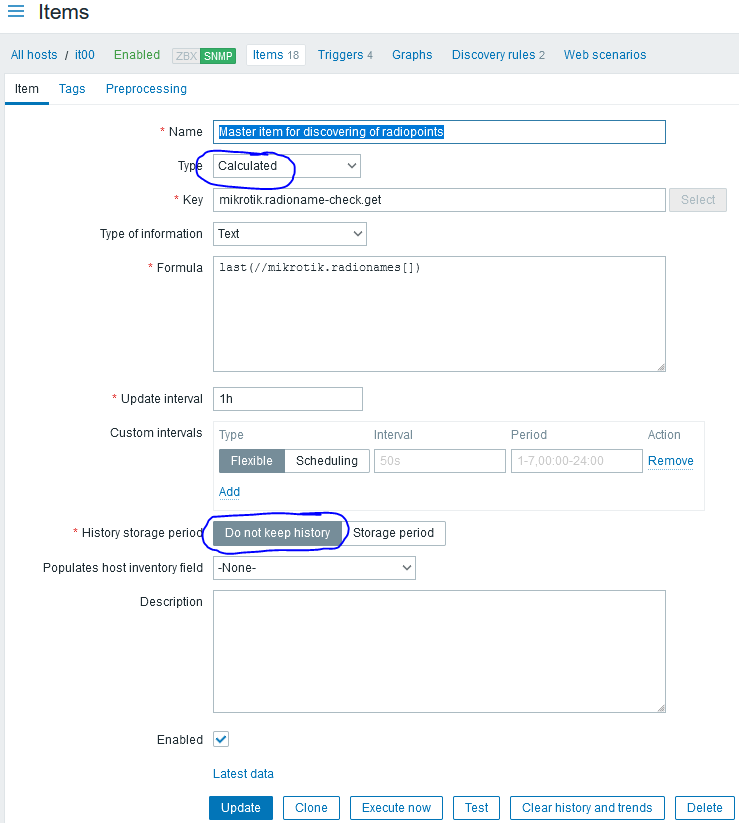Toggle the Enabled checkbox
Image resolution: width=739 pixels, height=823 pixels.
tap(221, 740)
